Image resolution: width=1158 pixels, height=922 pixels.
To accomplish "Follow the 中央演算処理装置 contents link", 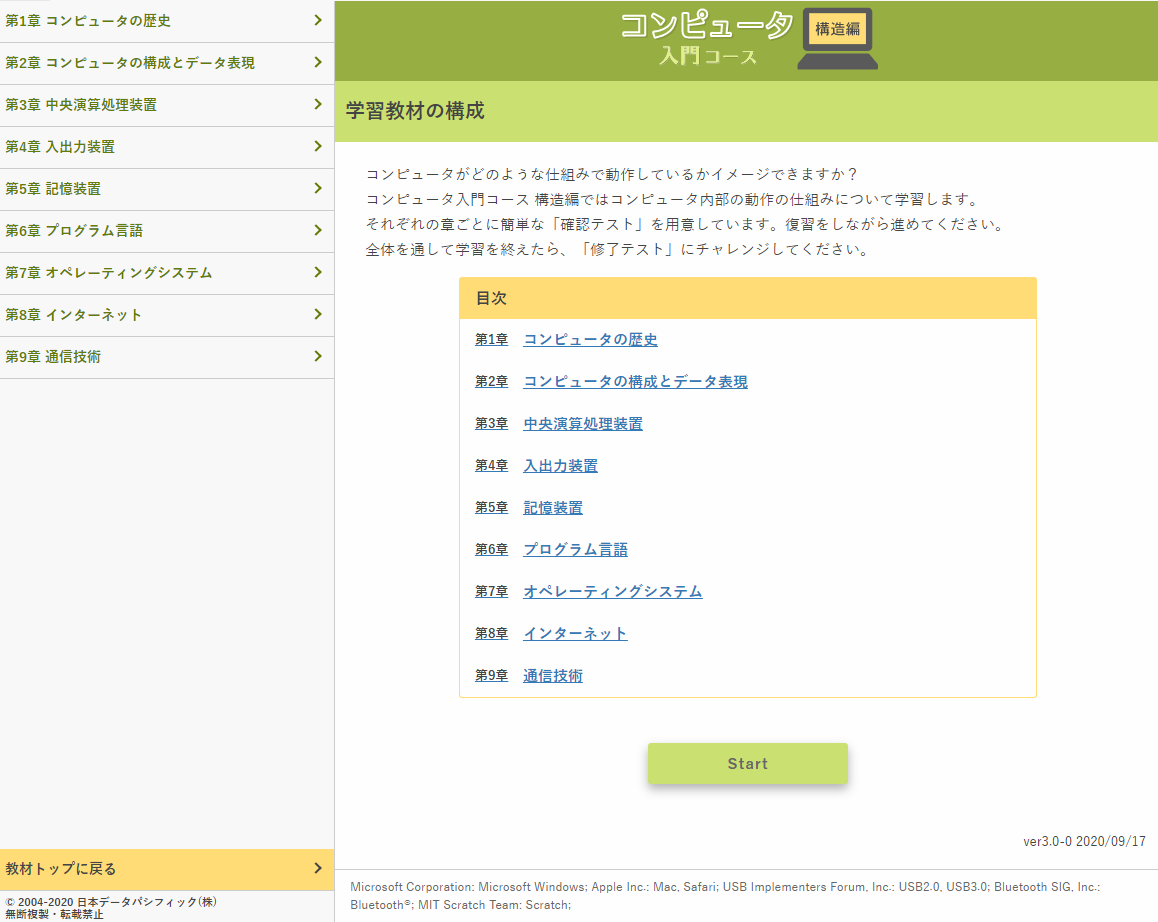I will [x=583, y=424].
